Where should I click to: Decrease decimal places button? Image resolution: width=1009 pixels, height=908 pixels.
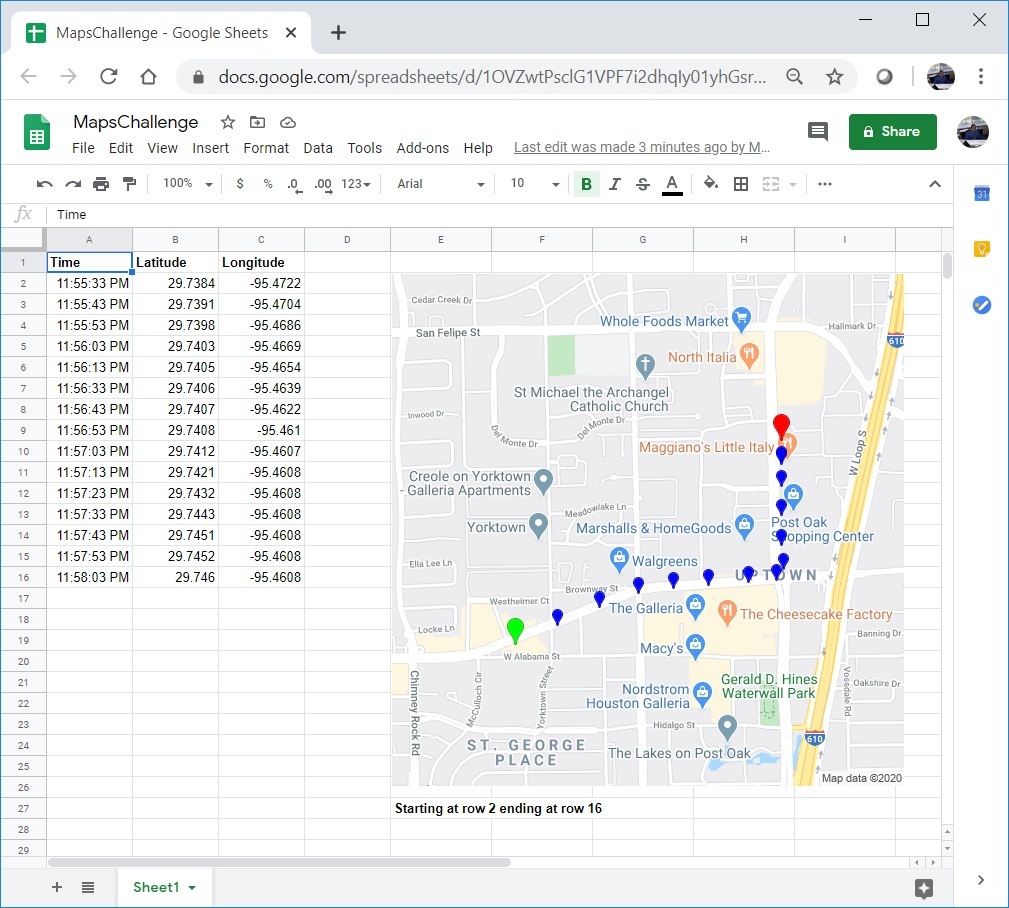294,185
